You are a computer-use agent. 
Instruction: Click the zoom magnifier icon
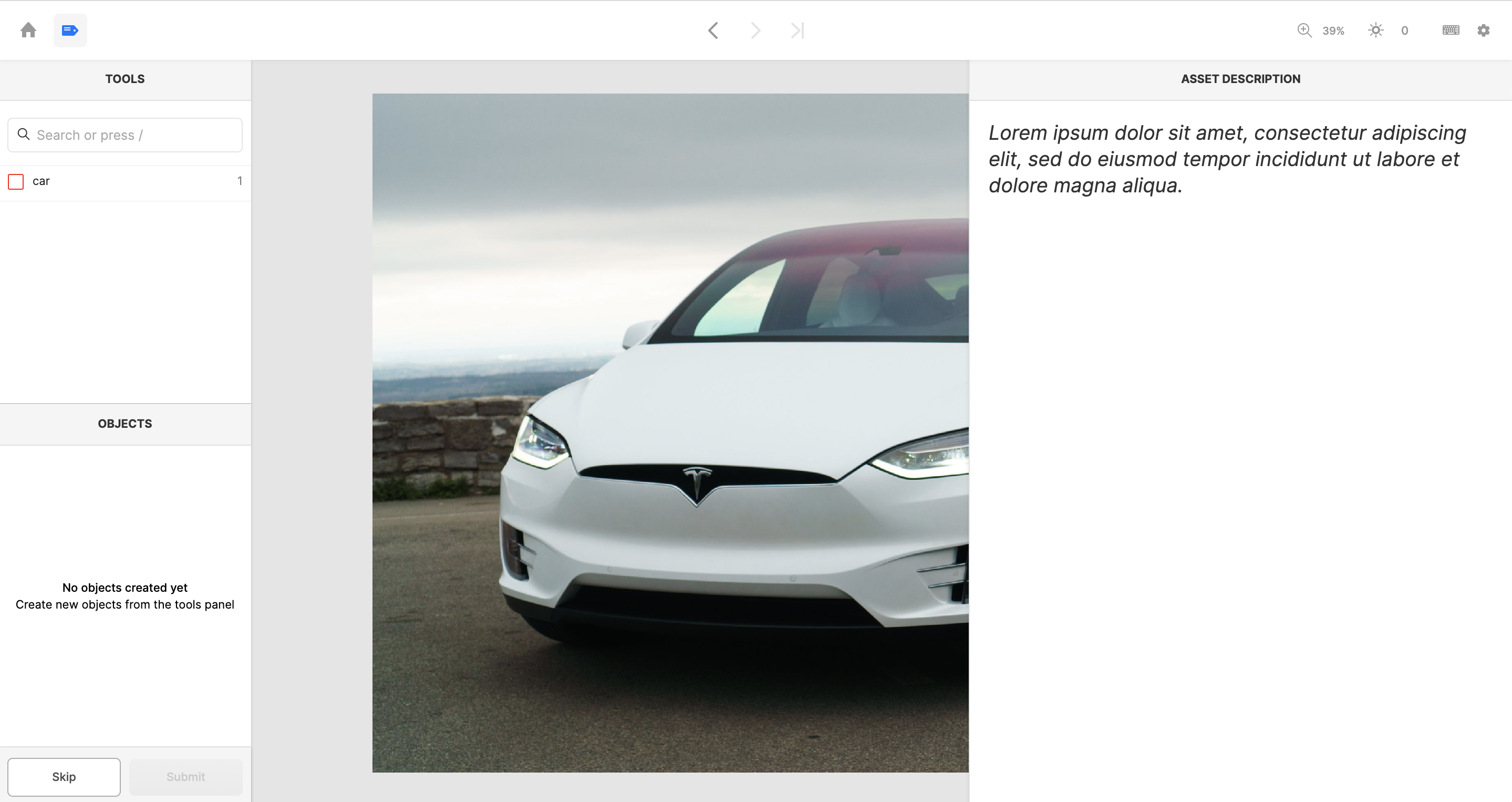click(x=1304, y=30)
